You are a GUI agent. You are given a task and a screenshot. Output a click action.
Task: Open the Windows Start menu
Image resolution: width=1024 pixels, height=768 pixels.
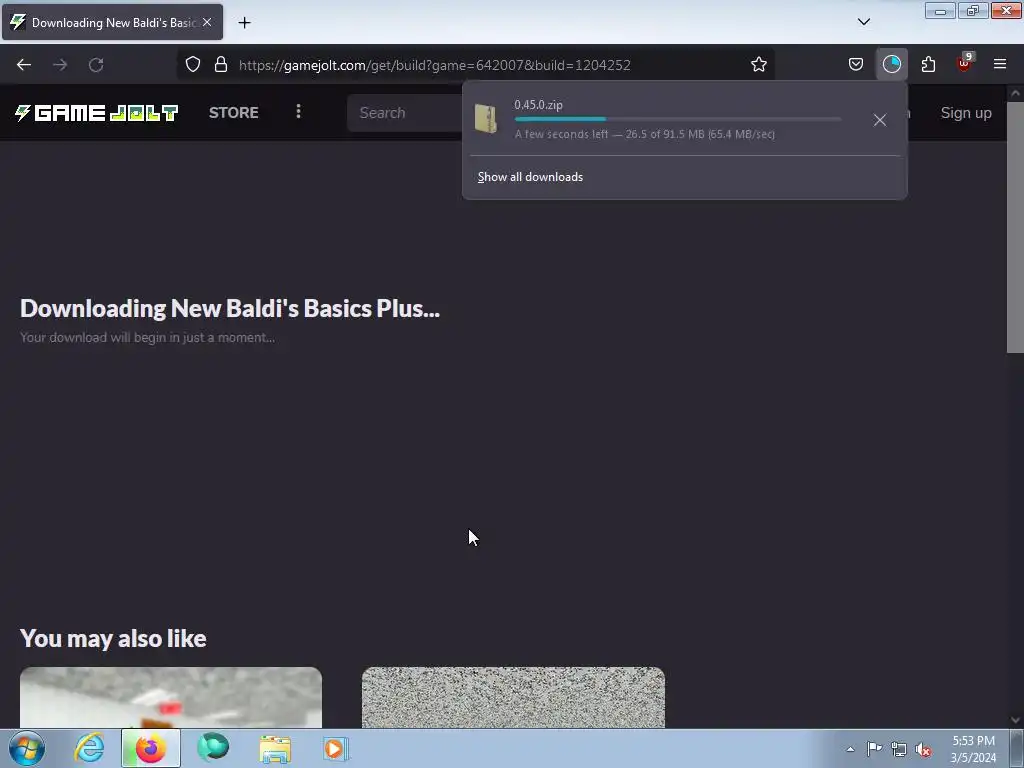pyautogui.click(x=27, y=749)
